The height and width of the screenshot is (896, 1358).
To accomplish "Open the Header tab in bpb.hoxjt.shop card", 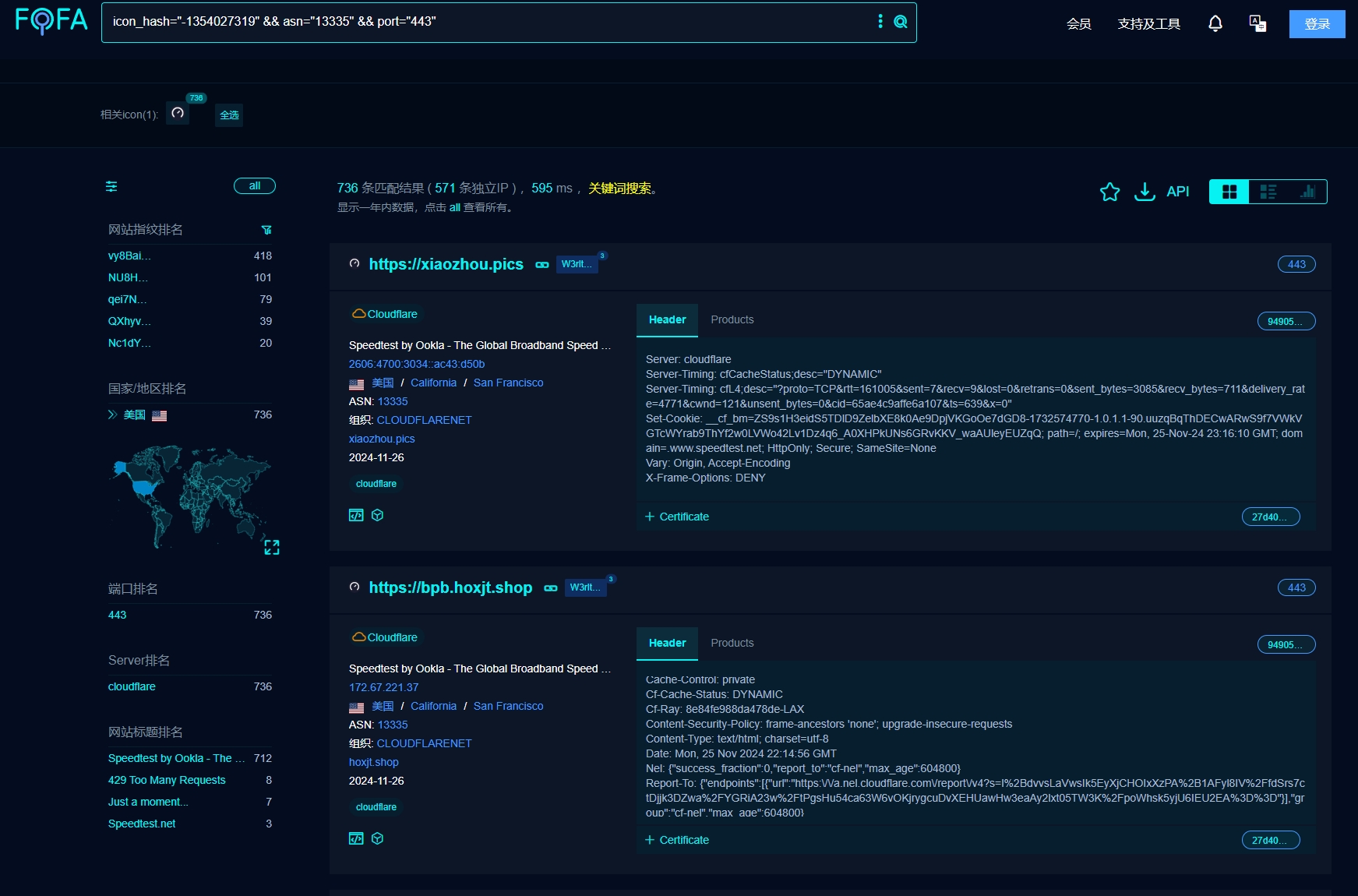I will (x=668, y=644).
